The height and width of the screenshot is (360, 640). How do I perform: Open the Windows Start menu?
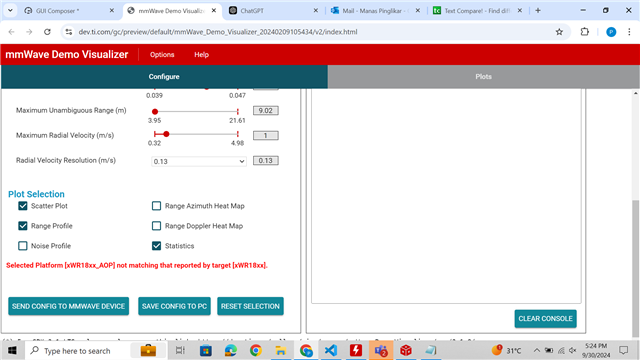(12, 350)
